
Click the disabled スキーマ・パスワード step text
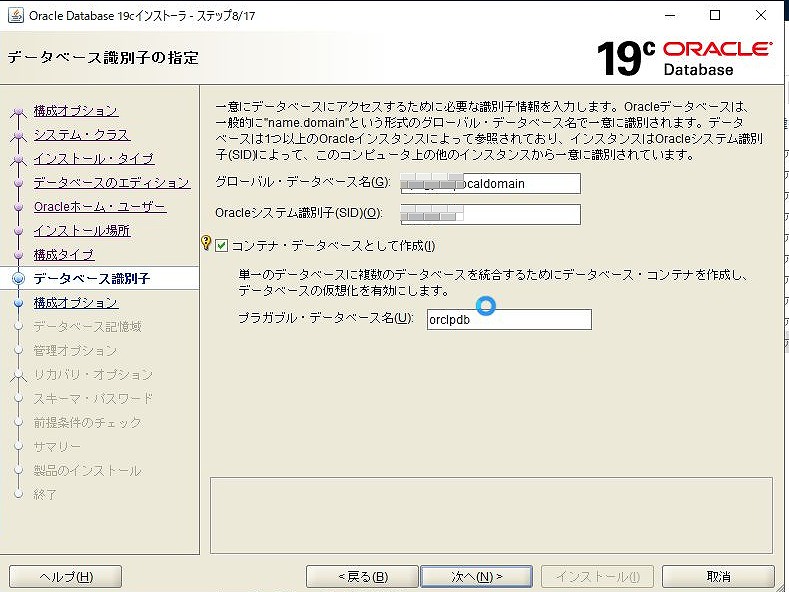[93, 399]
